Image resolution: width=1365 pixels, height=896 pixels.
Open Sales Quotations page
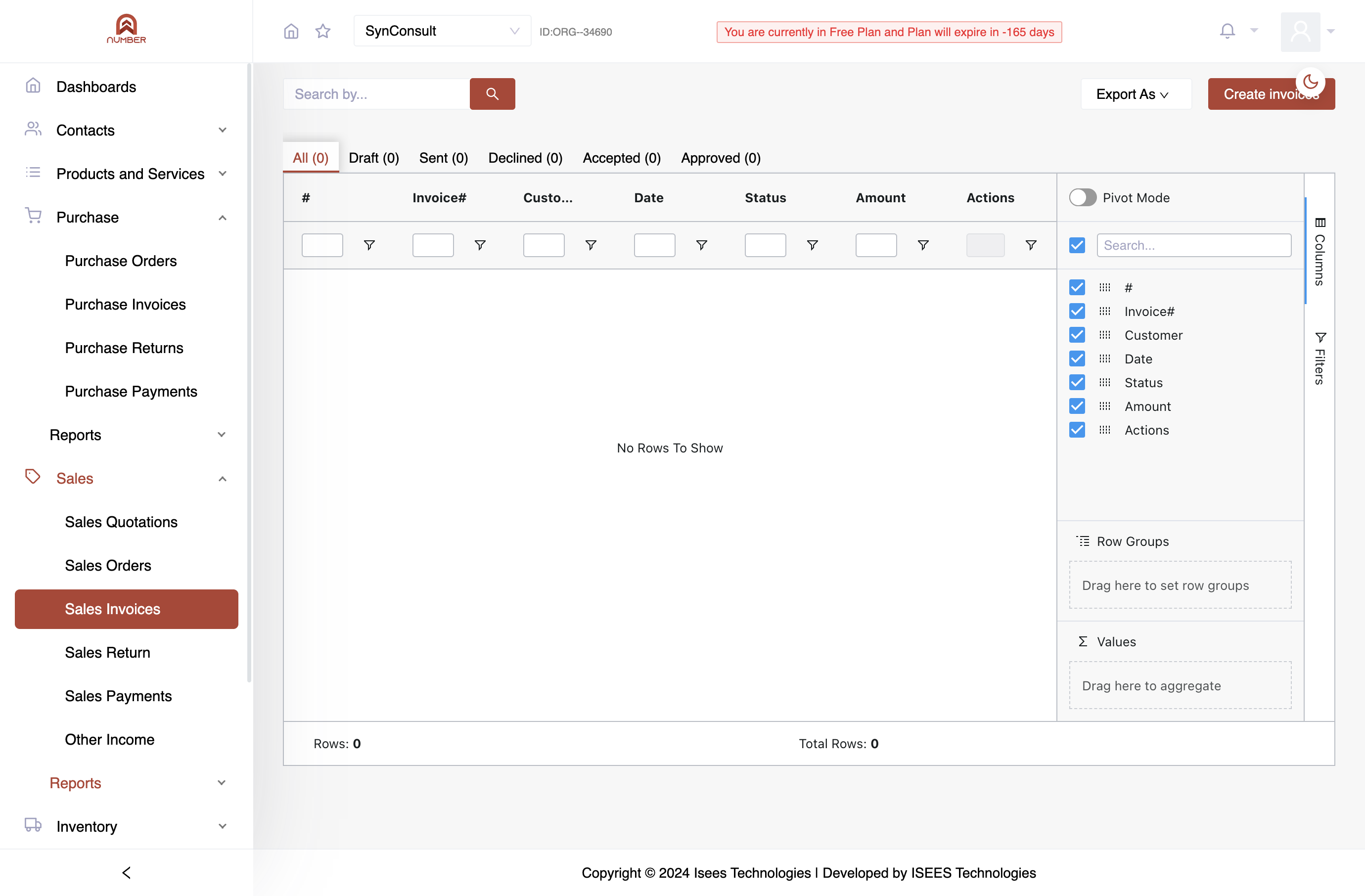[121, 522]
